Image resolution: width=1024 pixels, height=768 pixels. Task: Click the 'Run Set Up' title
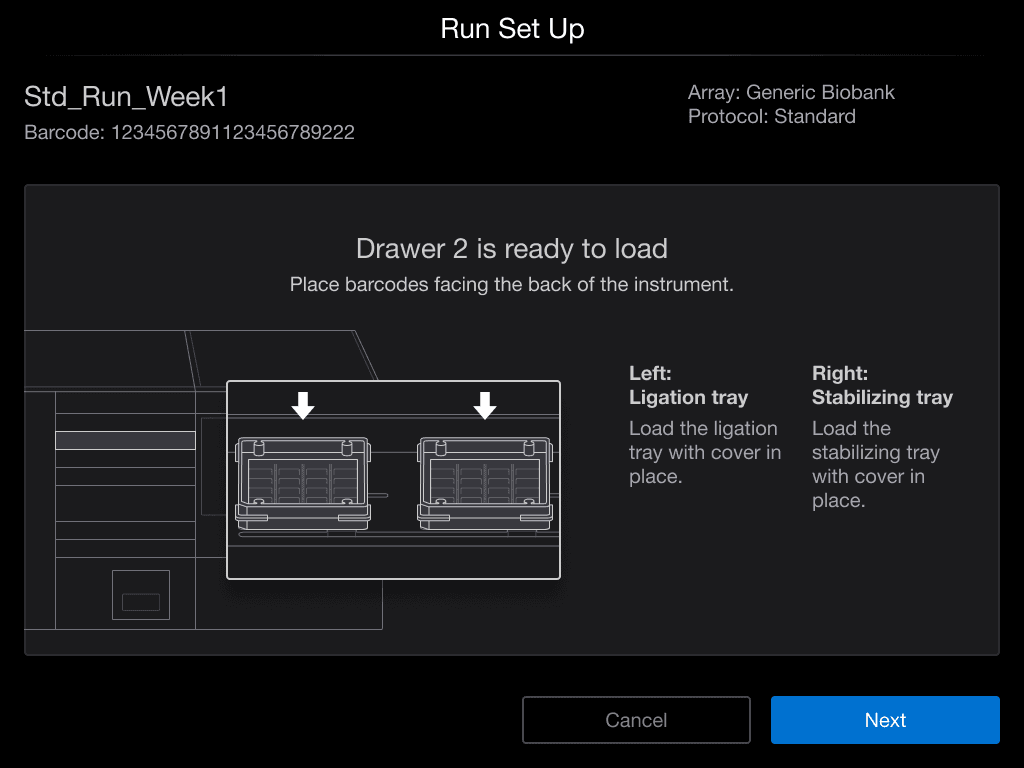[x=512, y=29]
